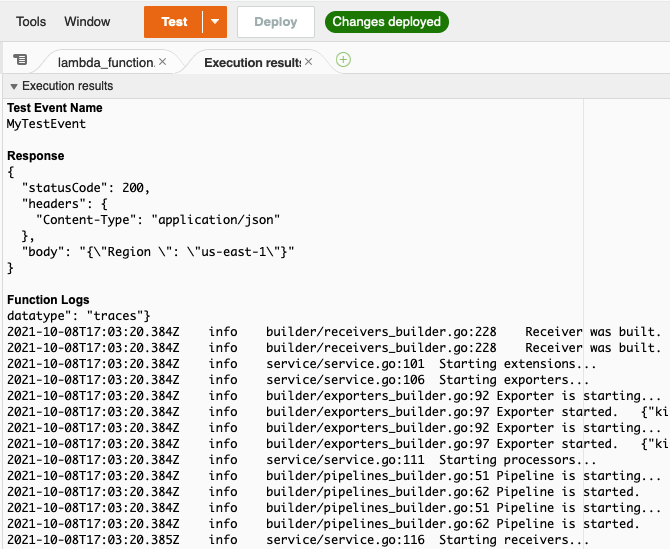Click the Deploy button
670x549 pixels.
(x=276, y=22)
